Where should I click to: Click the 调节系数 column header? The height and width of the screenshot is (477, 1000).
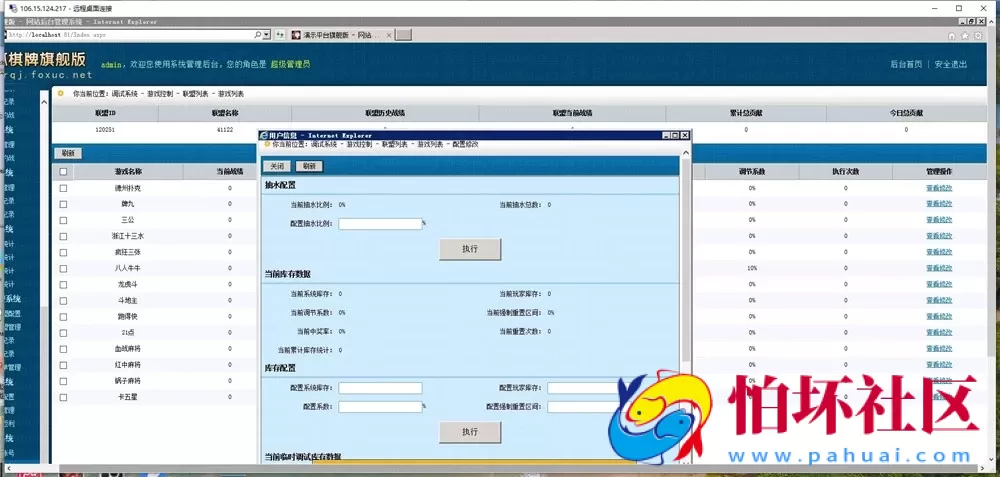[752, 172]
